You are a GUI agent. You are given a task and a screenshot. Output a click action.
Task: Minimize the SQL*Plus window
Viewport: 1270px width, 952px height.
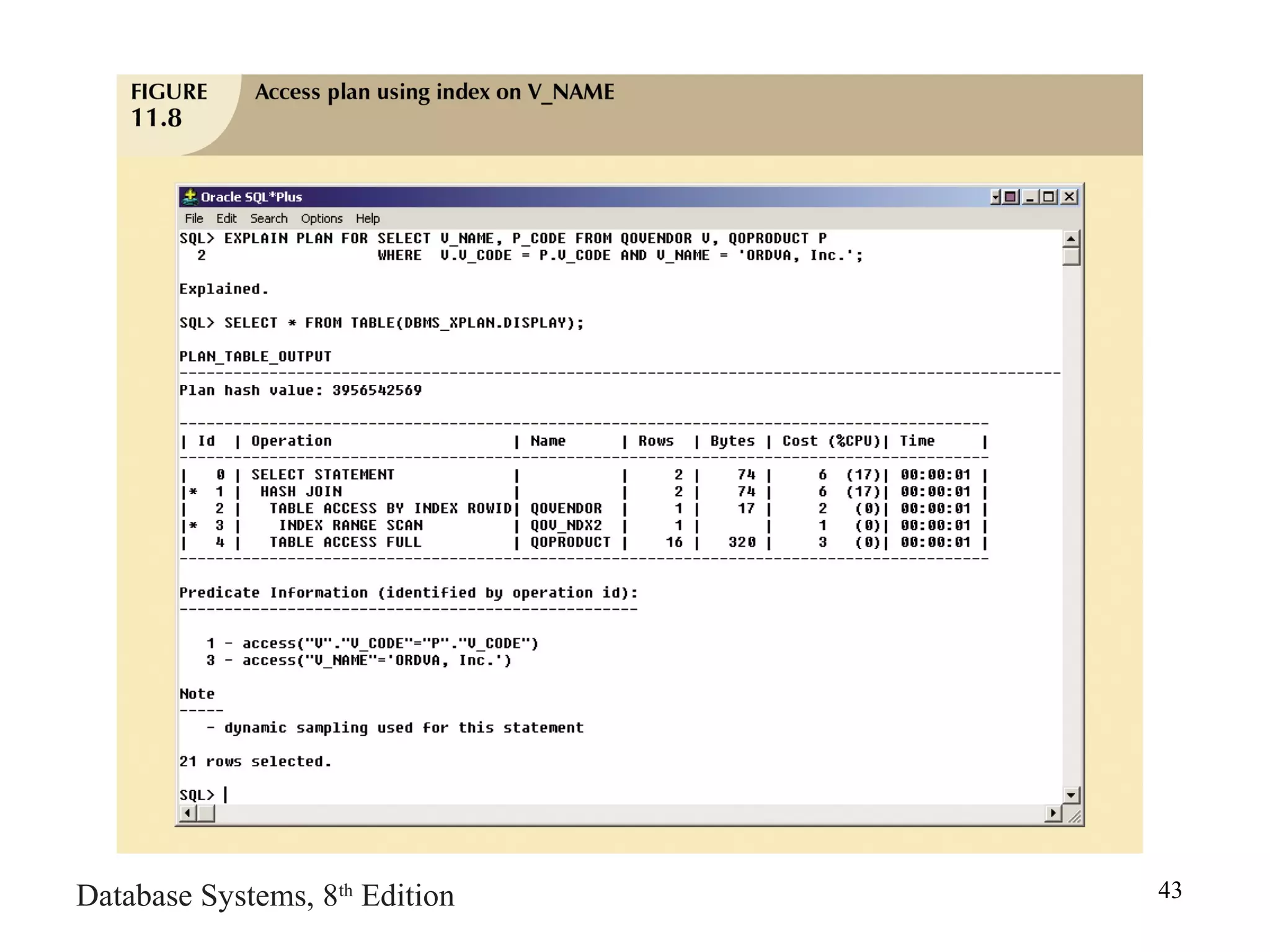1031,197
